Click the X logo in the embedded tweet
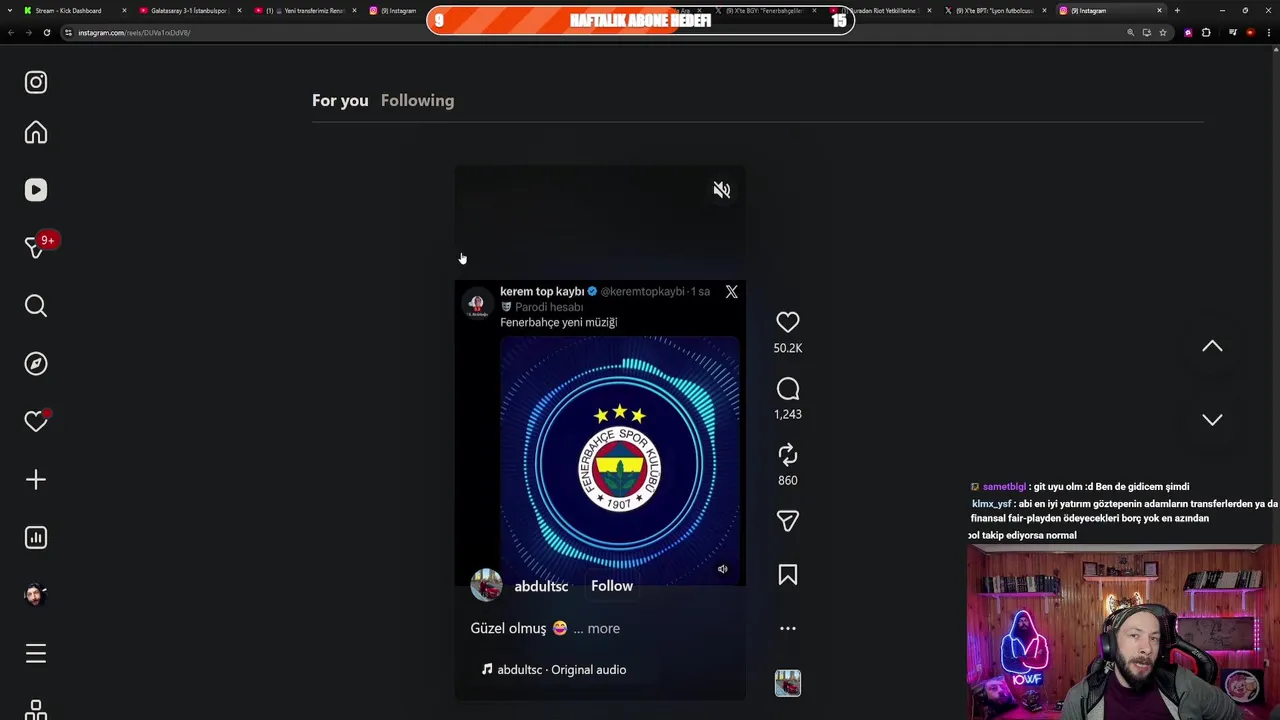Screen dimensions: 1280x720 pos(732,292)
